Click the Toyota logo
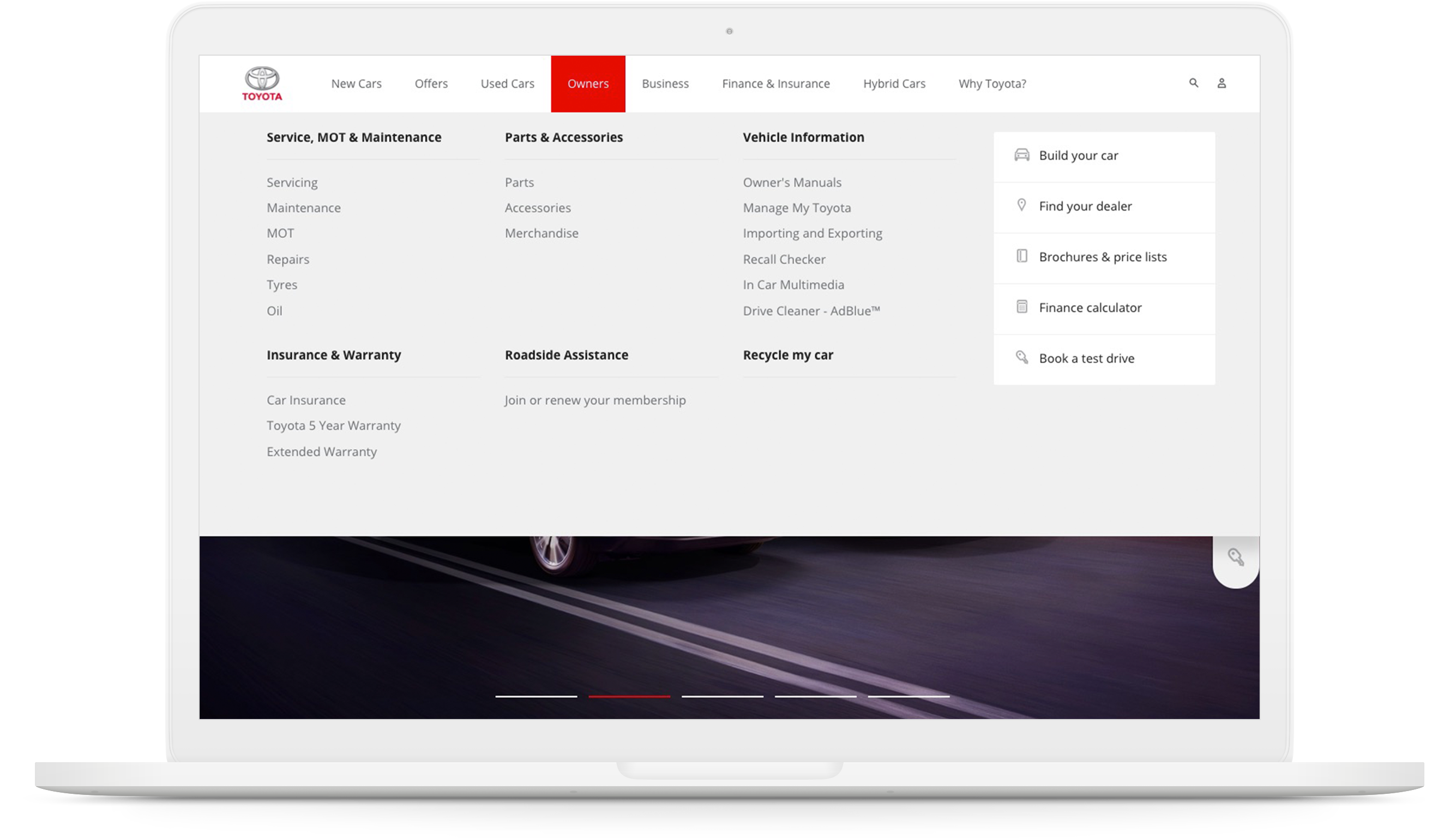 262,84
